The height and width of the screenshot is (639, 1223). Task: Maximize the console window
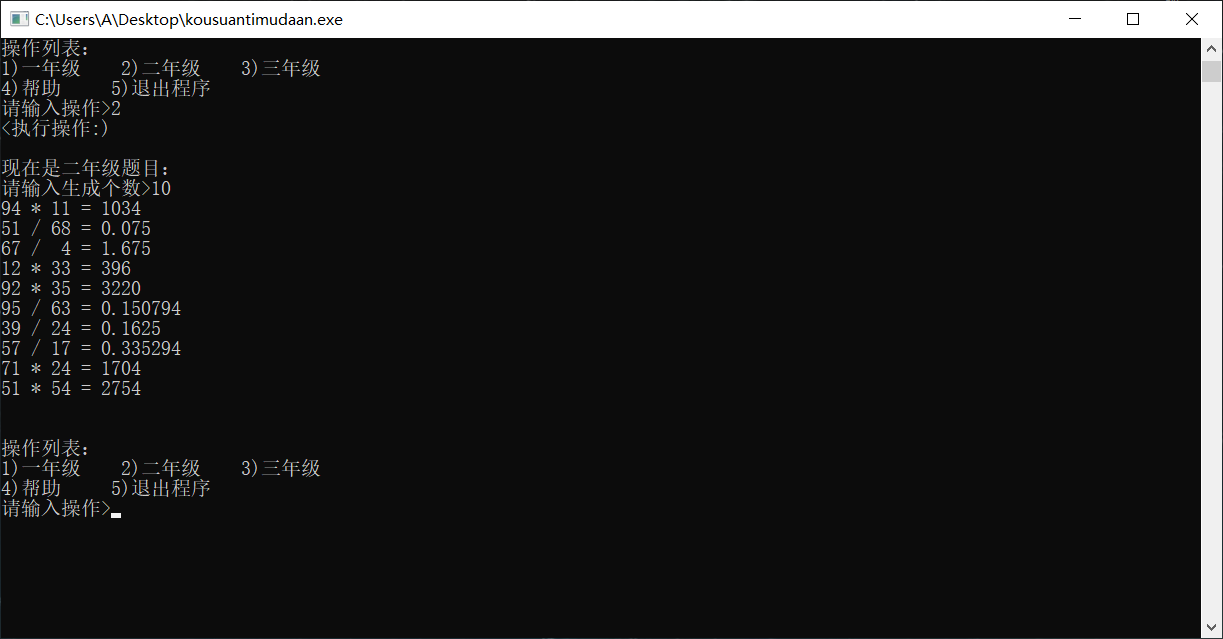(1133, 19)
